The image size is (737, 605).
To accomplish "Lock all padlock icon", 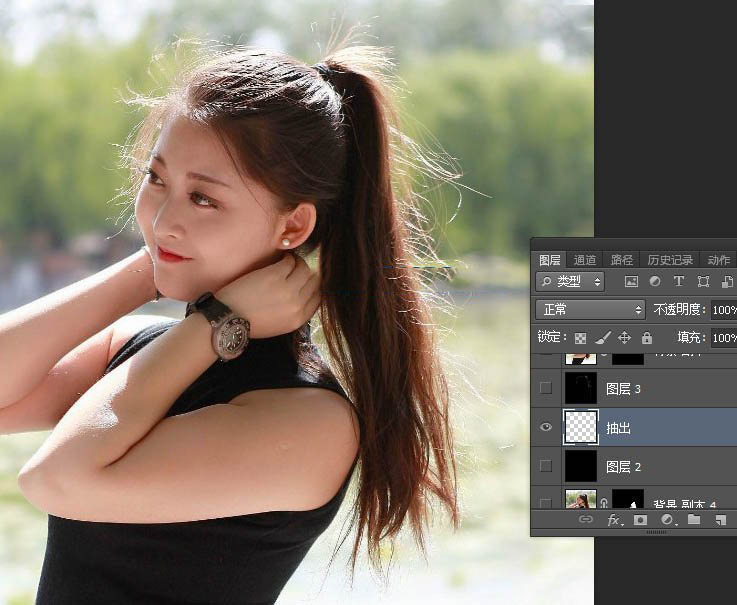I will 647,338.
